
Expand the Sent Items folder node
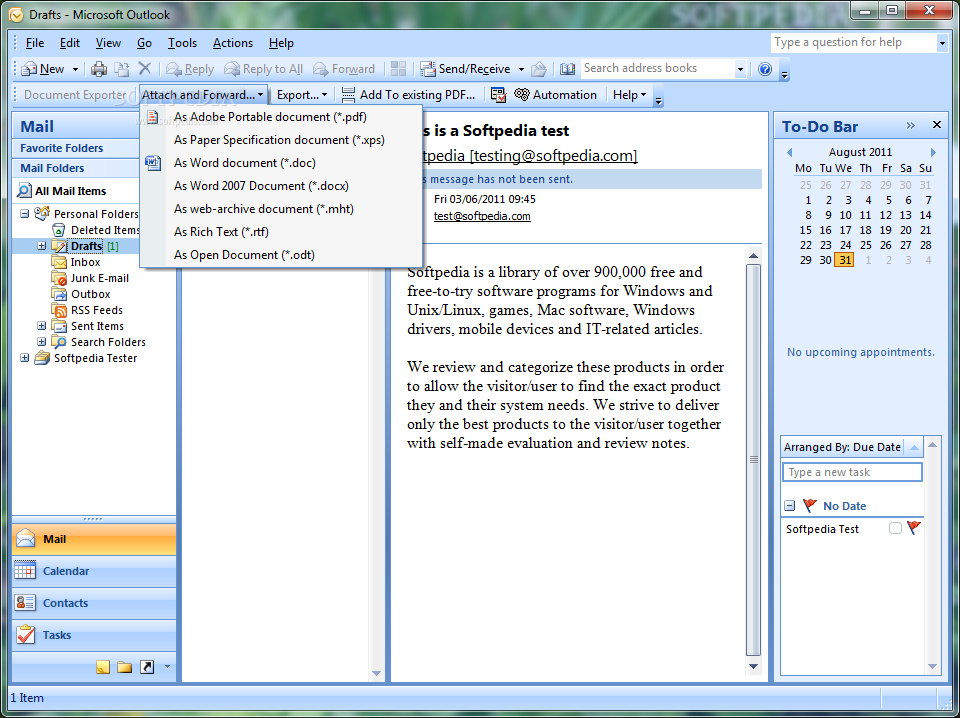pyautogui.click(x=42, y=326)
